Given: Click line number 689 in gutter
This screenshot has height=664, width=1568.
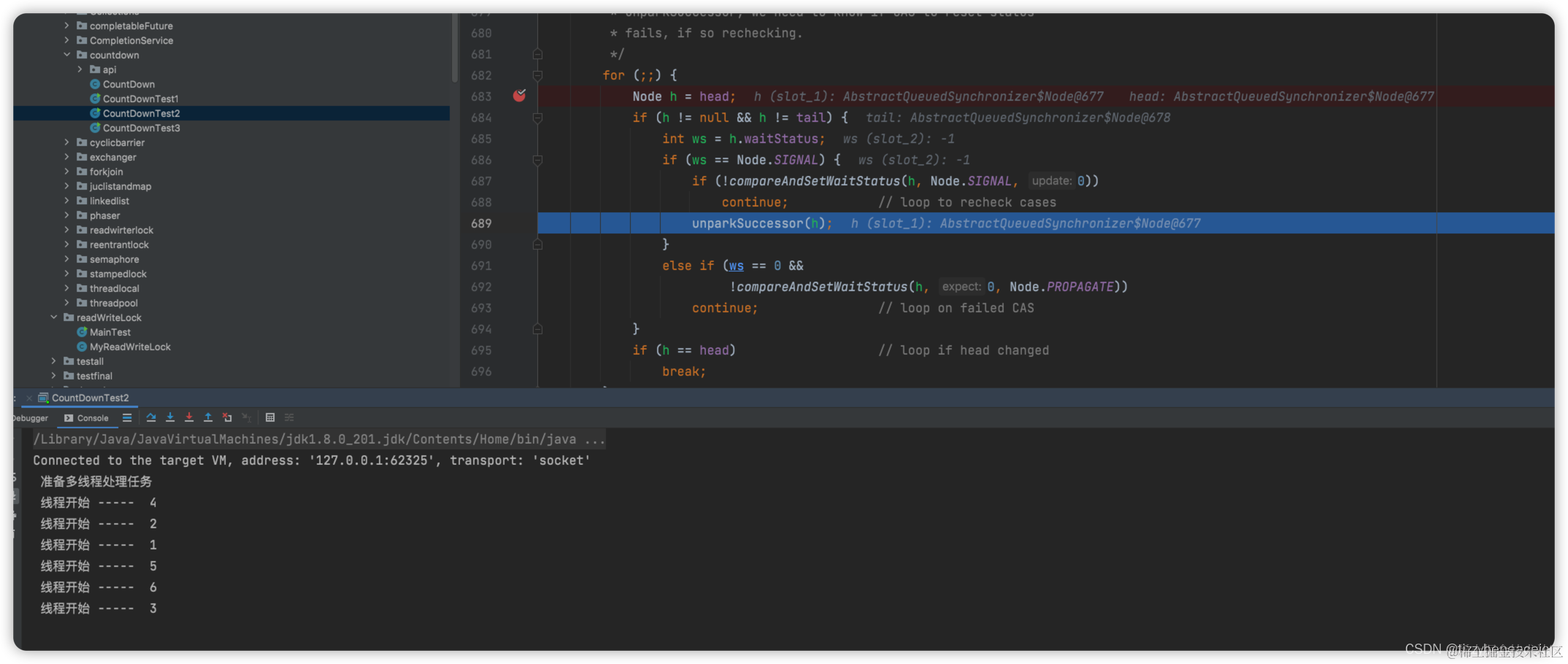Looking at the screenshot, I should [x=481, y=223].
